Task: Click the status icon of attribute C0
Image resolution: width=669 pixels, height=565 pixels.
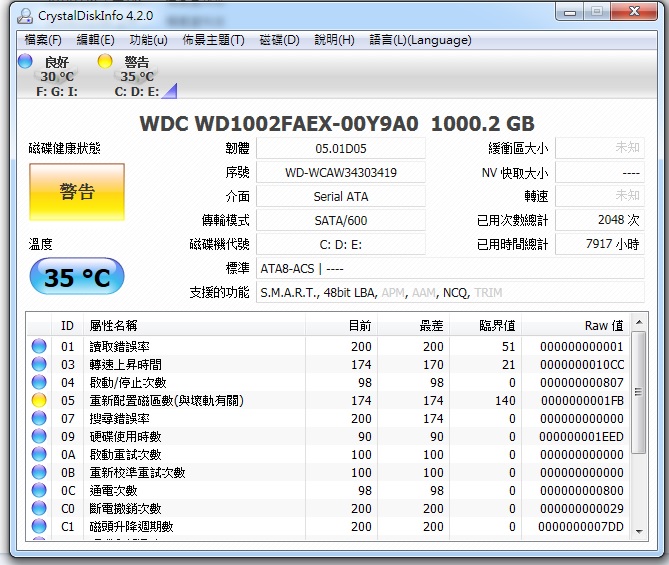Action: point(39,508)
